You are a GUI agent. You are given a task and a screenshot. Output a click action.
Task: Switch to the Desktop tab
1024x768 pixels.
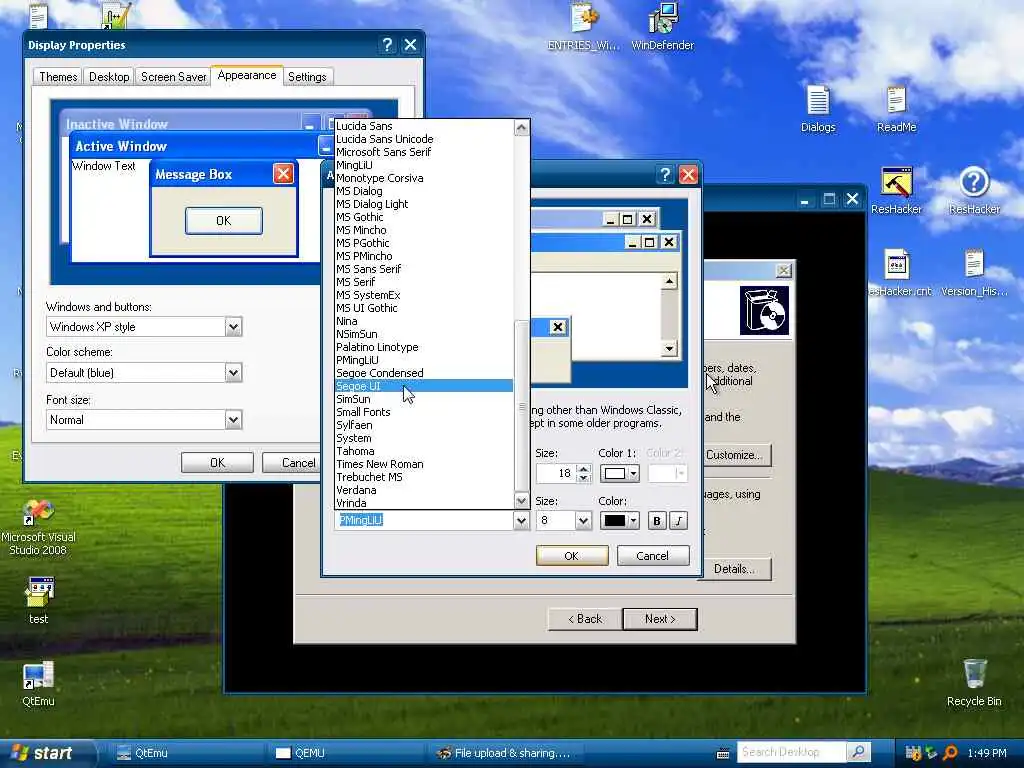click(x=109, y=77)
